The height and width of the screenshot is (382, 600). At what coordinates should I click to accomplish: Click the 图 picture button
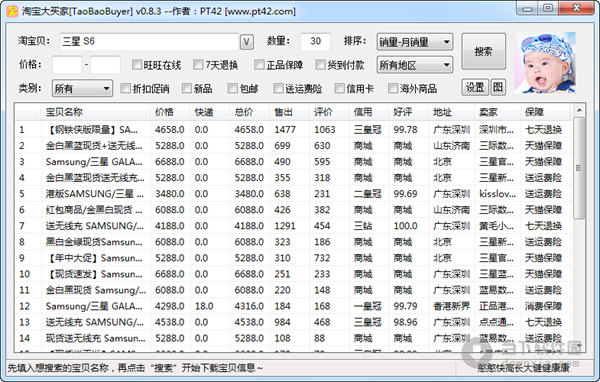497,87
